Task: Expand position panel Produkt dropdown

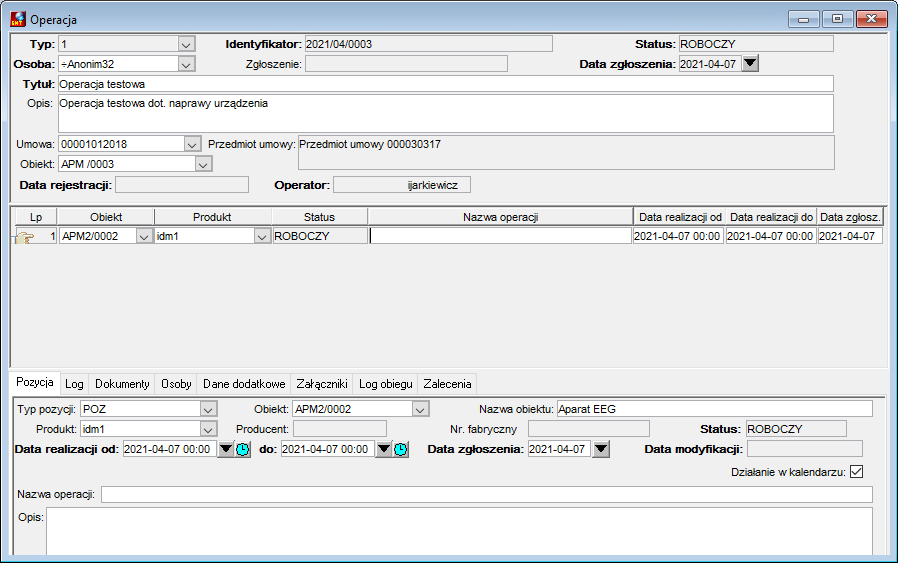Action: [208, 429]
